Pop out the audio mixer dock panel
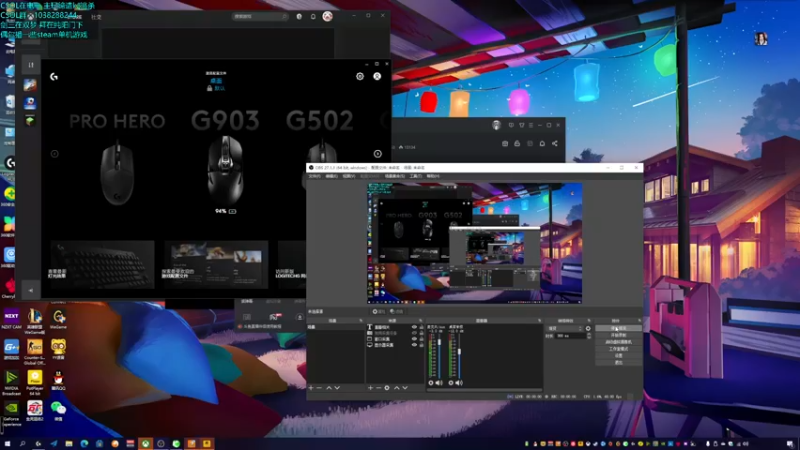Screen dimensions: 800x450 point(540,320)
